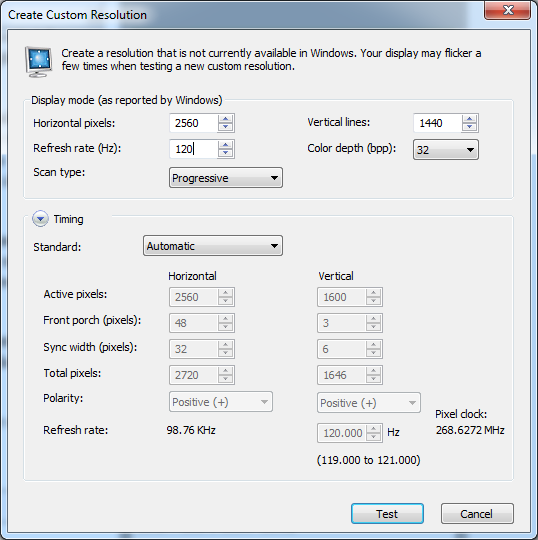Open the Color depth (bpp) dropdown
This screenshot has width=538, height=540.
click(x=446, y=149)
